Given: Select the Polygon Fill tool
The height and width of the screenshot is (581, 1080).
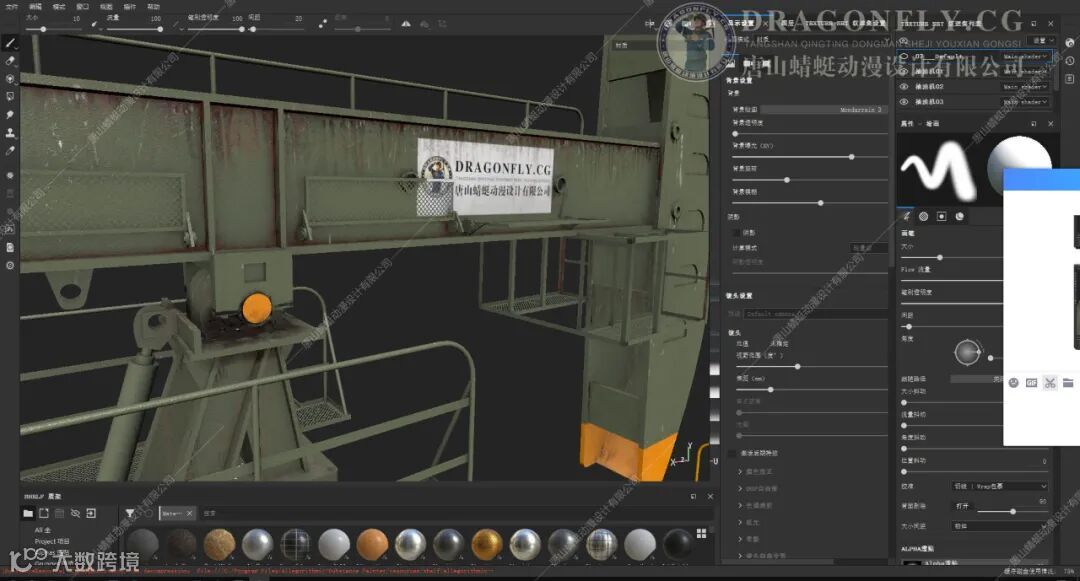Looking at the screenshot, I should point(10,96).
